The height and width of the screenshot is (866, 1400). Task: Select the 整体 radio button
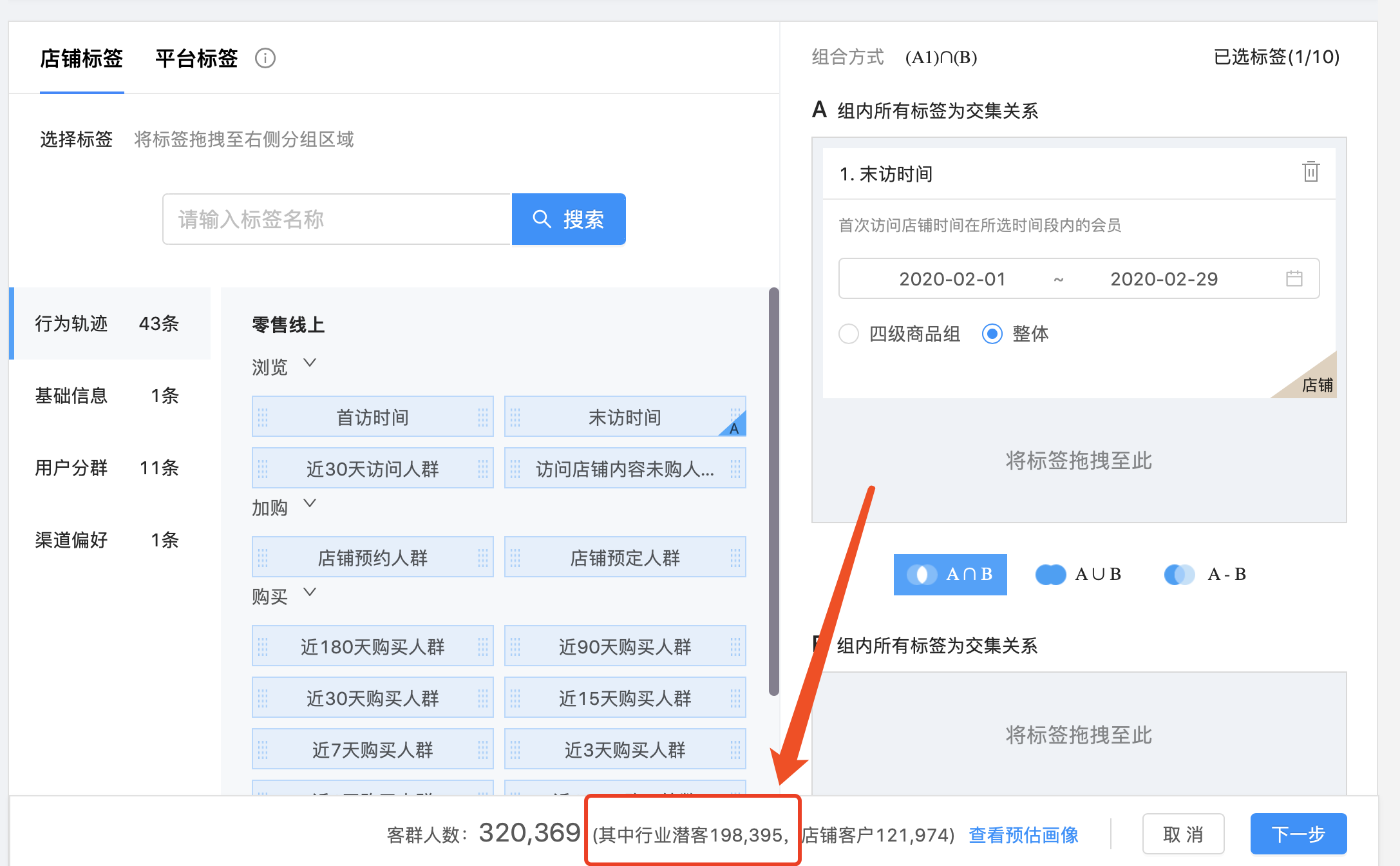(x=992, y=334)
